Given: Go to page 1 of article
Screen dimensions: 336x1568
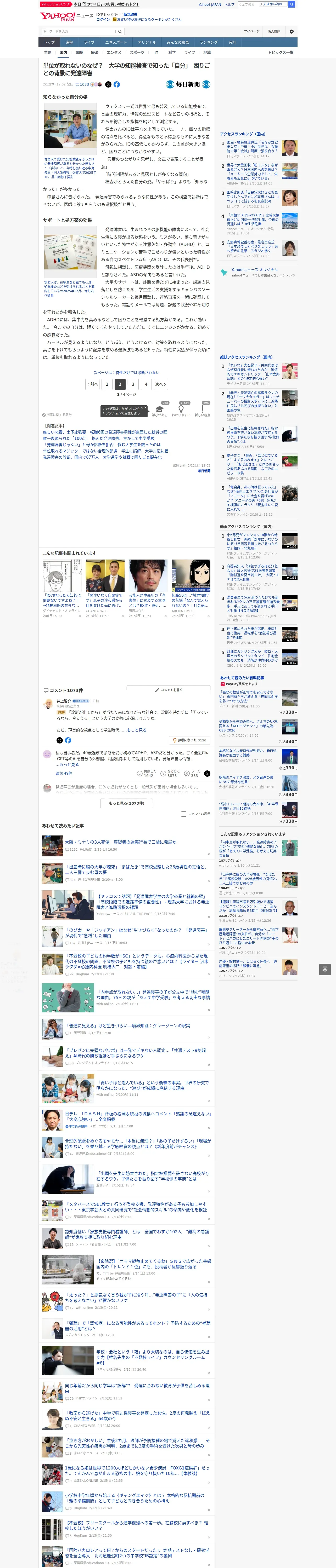Looking at the screenshot, I should 107,384.
